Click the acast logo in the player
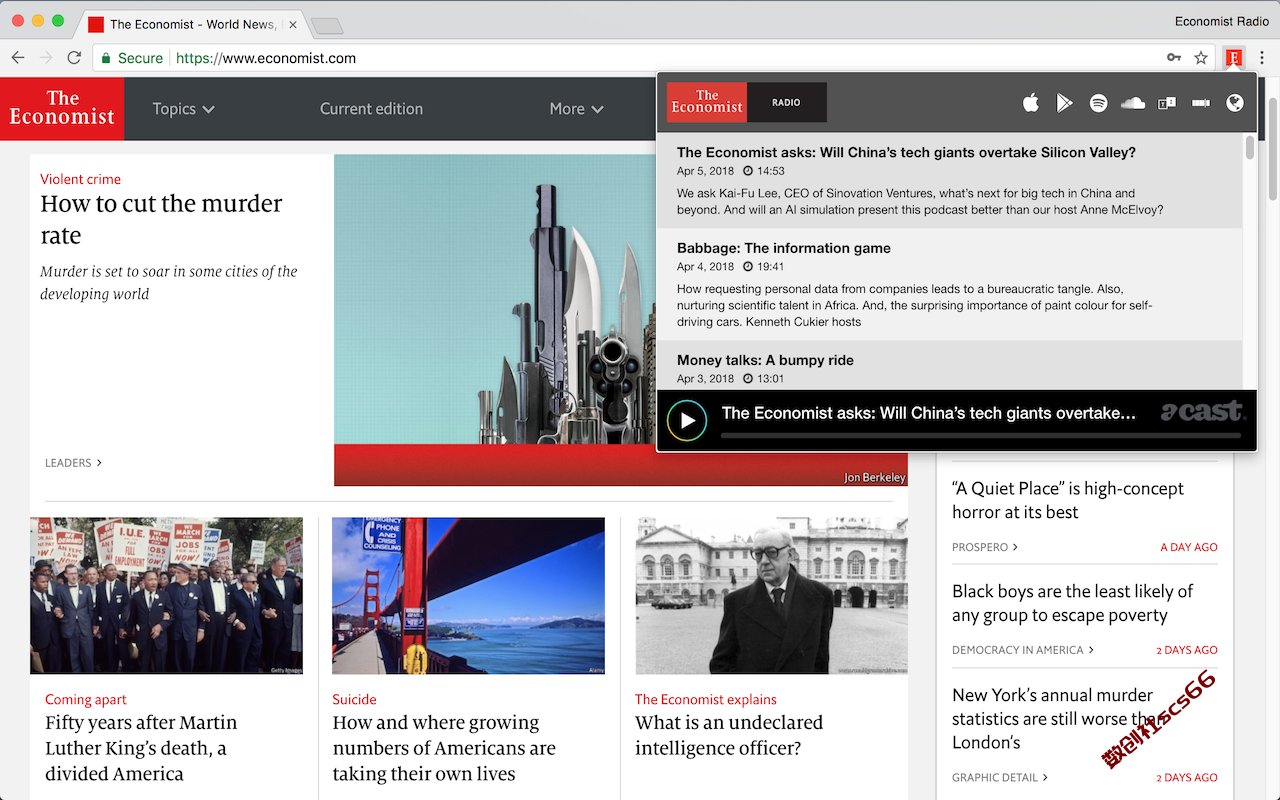This screenshot has width=1280, height=800. [x=1203, y=411]
